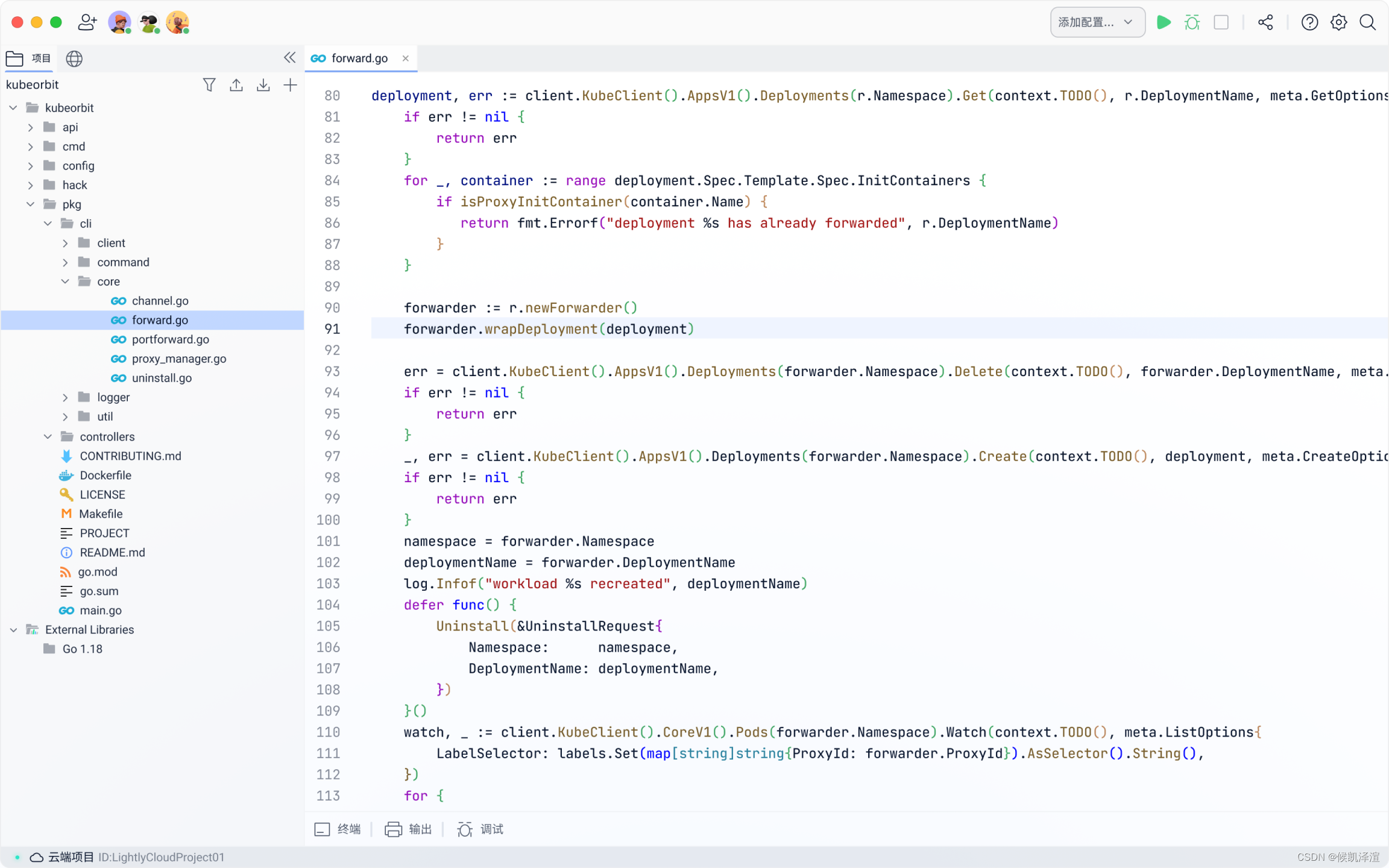Close the forward.go editor tab
The image size is (1389, 868).
[x=405, y=58]
